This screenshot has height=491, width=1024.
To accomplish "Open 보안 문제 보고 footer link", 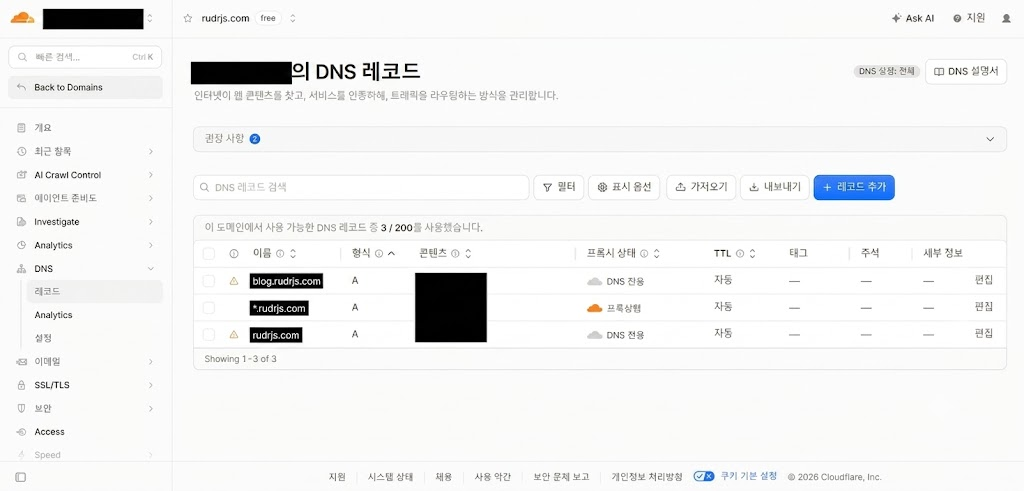I will pos(561,477).
